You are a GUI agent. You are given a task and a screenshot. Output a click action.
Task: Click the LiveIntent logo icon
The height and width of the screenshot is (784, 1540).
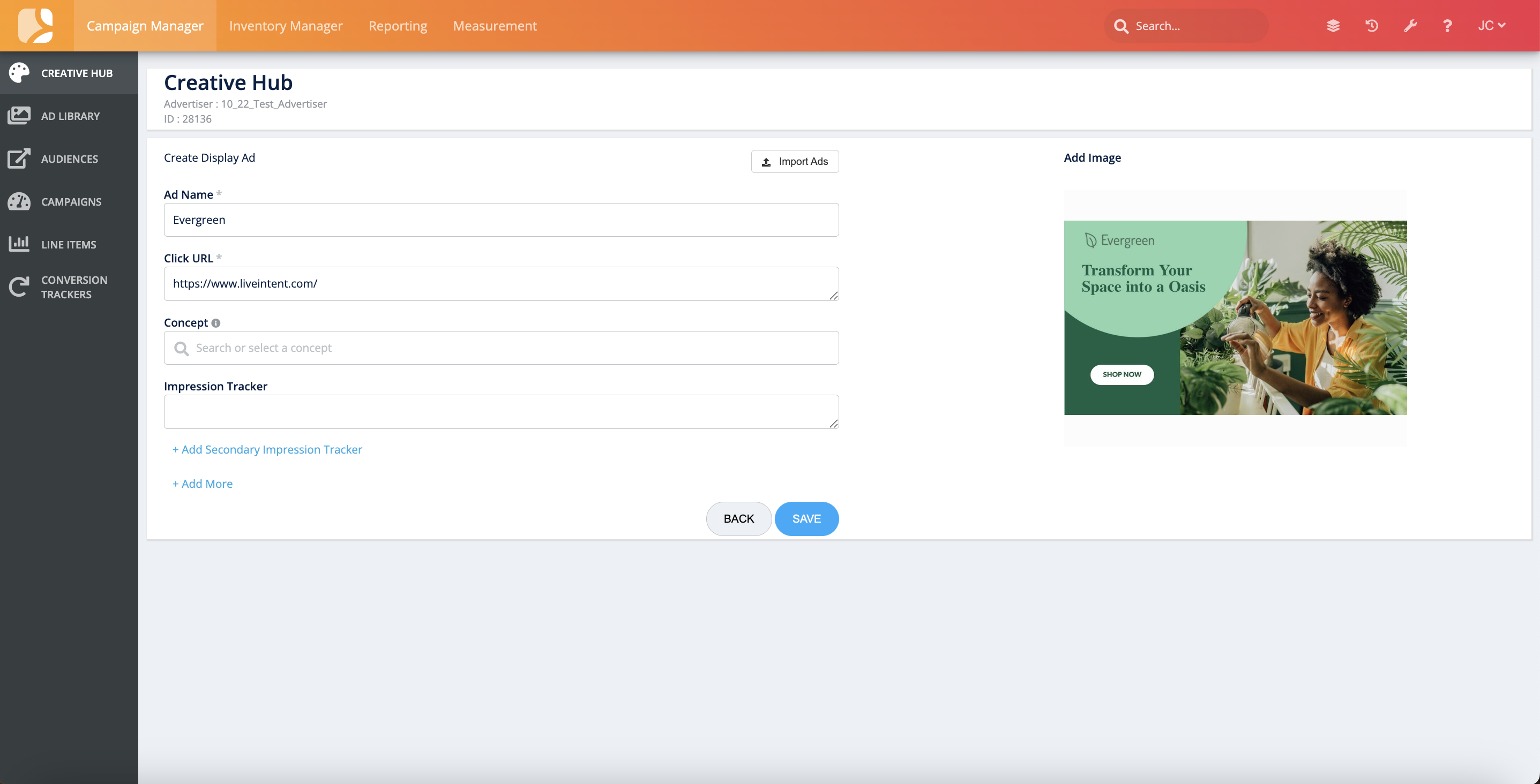click(x=36, y=25)
